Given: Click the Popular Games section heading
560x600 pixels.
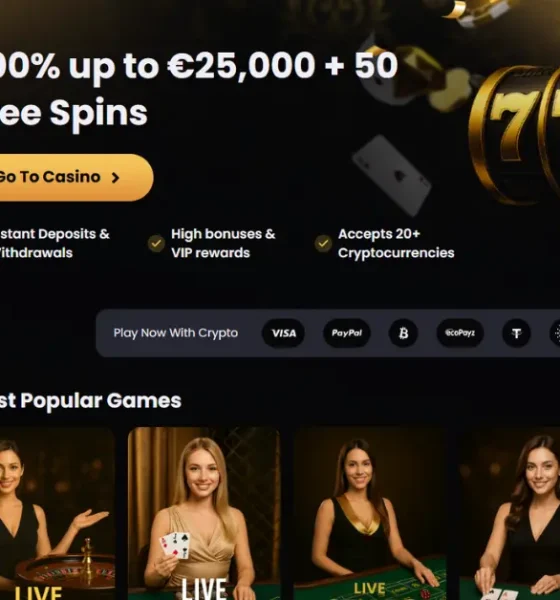Looking at the screenshot, I should click(90, 401).
